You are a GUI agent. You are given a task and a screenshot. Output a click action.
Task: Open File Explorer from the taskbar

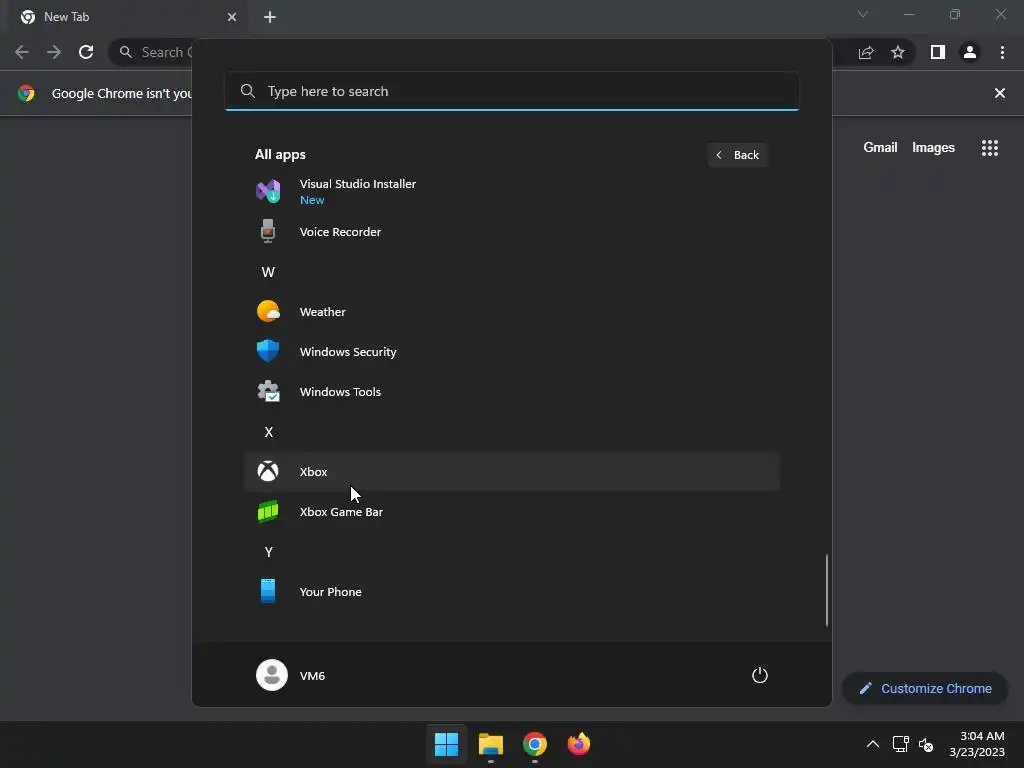(490, 744)
